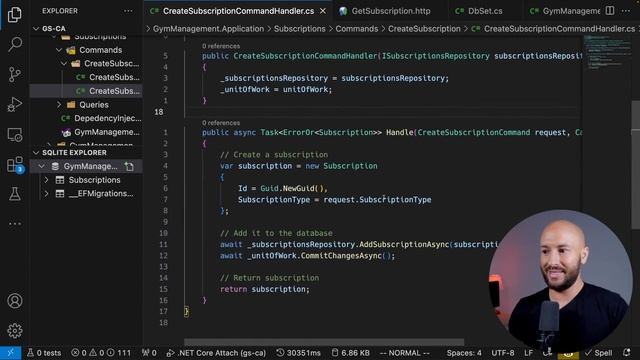Image resolution: width=640 pixels, height=360 pixels.
Task: Split the editor to the right
Action: click(x=610, y=11)
